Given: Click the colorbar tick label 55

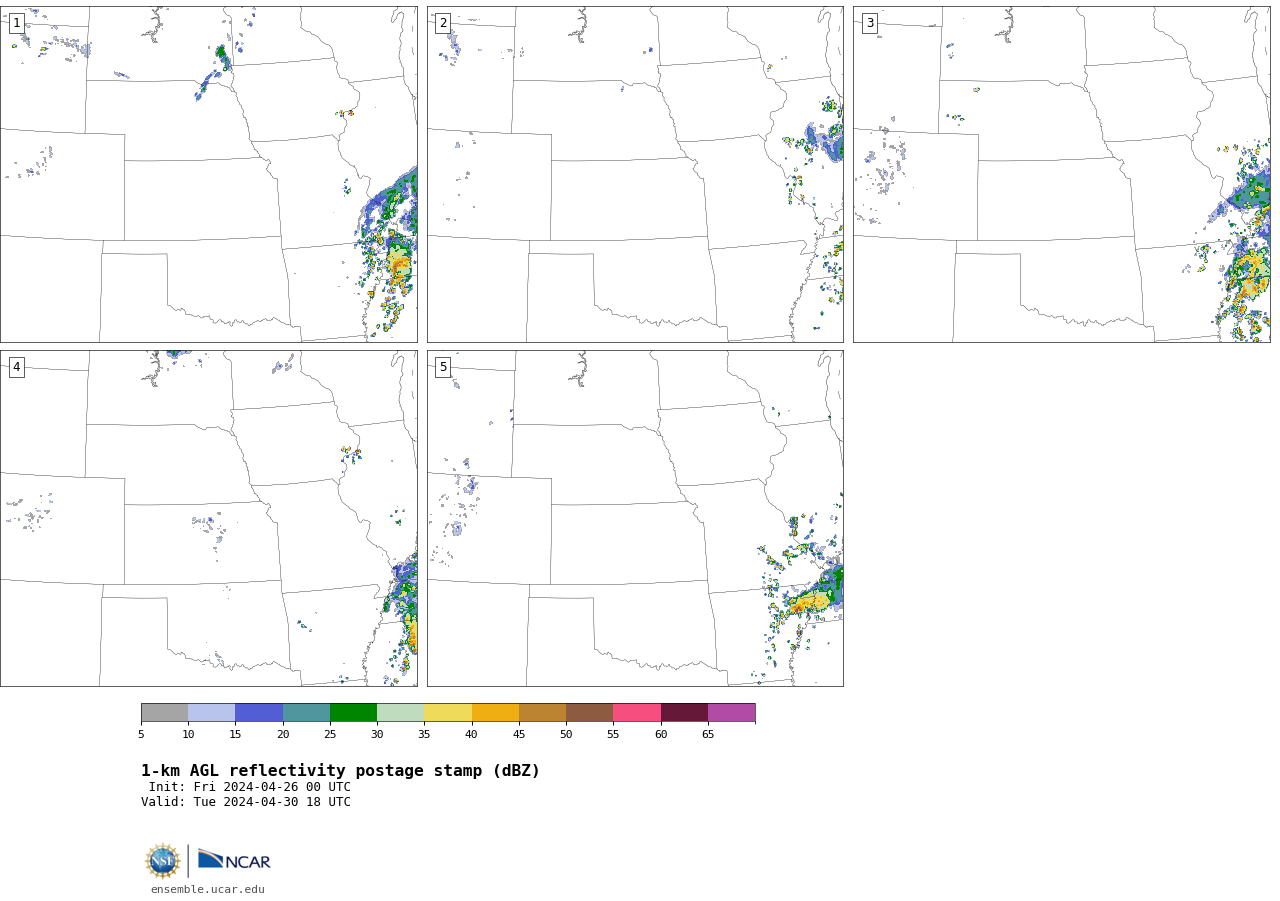Looking at the screenshot, I should point(613,735).
